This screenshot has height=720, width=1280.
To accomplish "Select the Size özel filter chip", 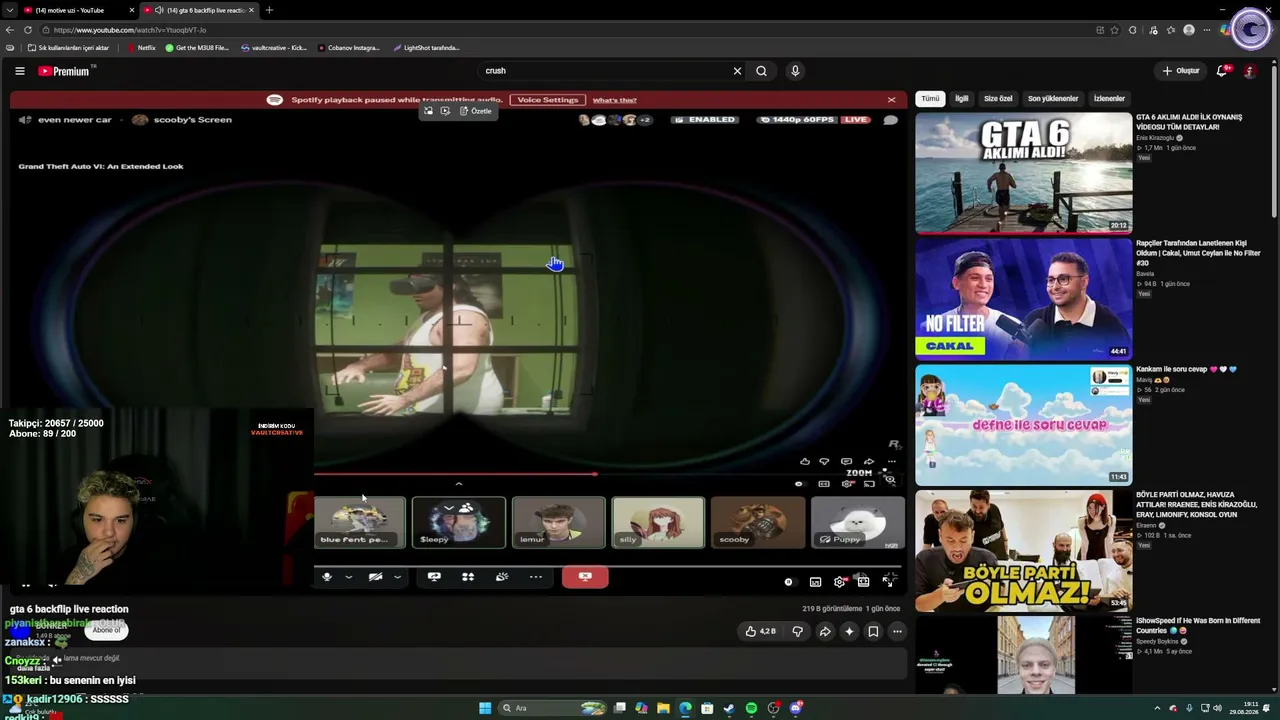I will point(998,99).
